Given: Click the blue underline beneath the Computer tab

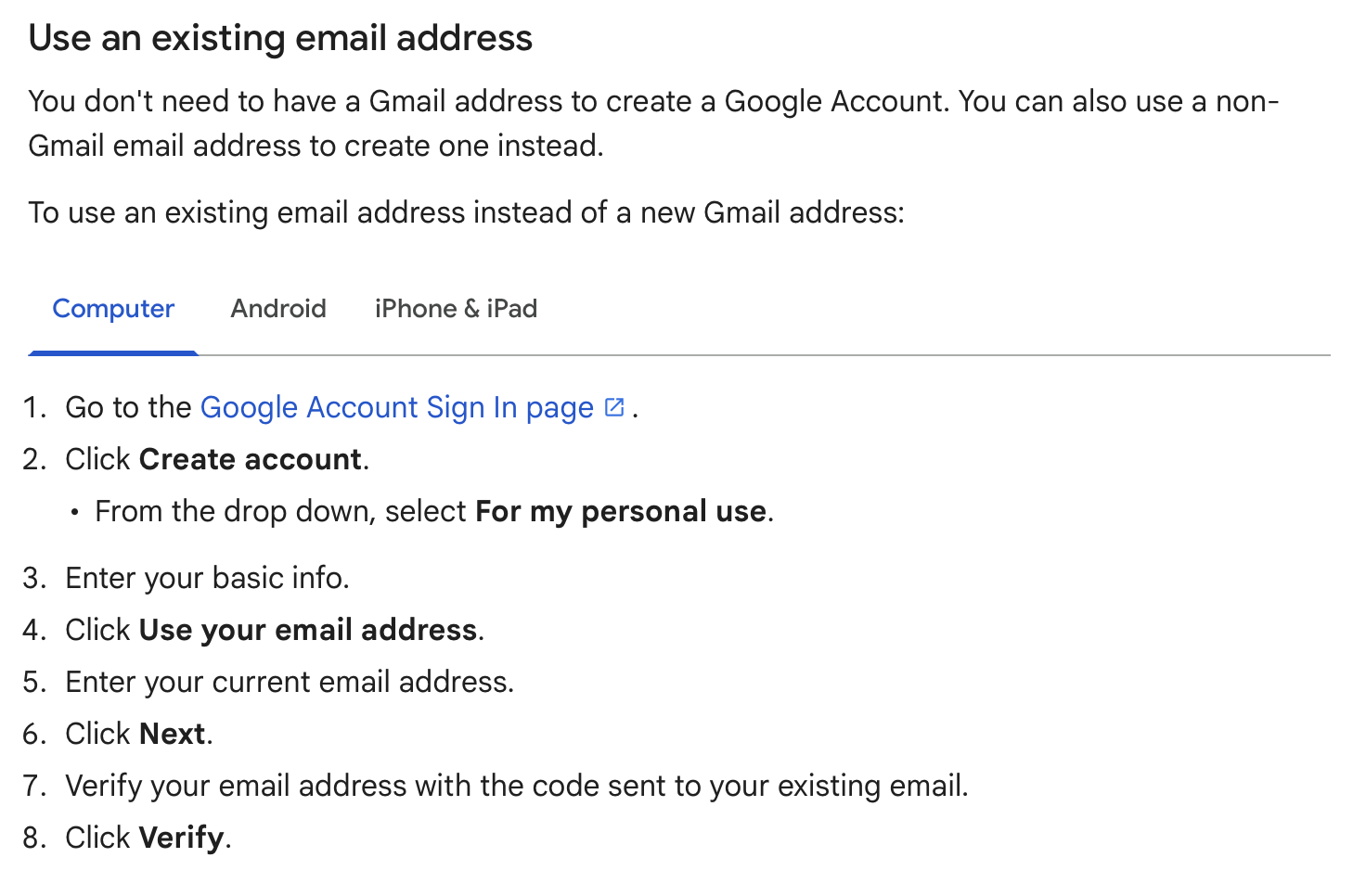Looking at the screenshot, I should click(x=113, y=352).
